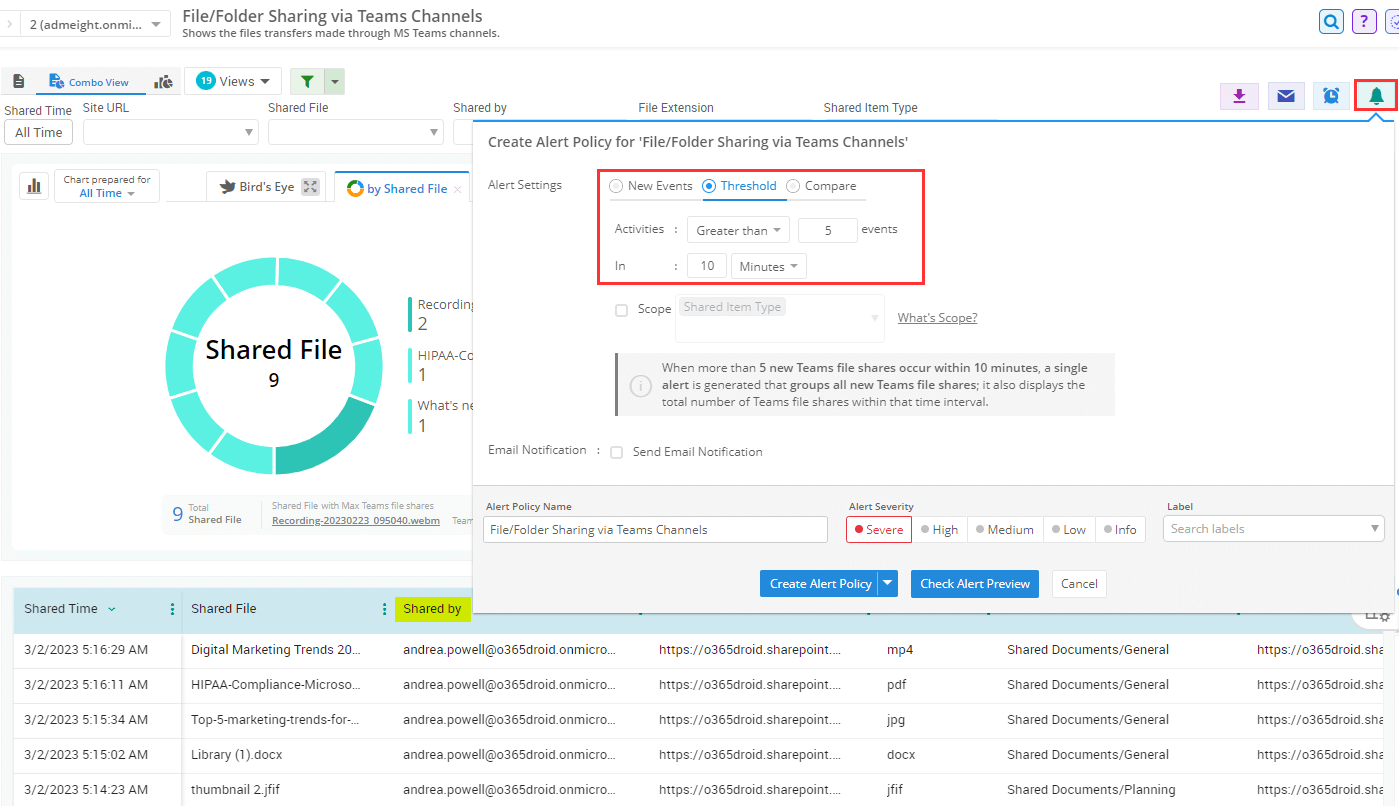This screenshot has width=1399, height=806.
Task: Expand the Bird's Eye fullscreen icon
Action: point(310,187)
